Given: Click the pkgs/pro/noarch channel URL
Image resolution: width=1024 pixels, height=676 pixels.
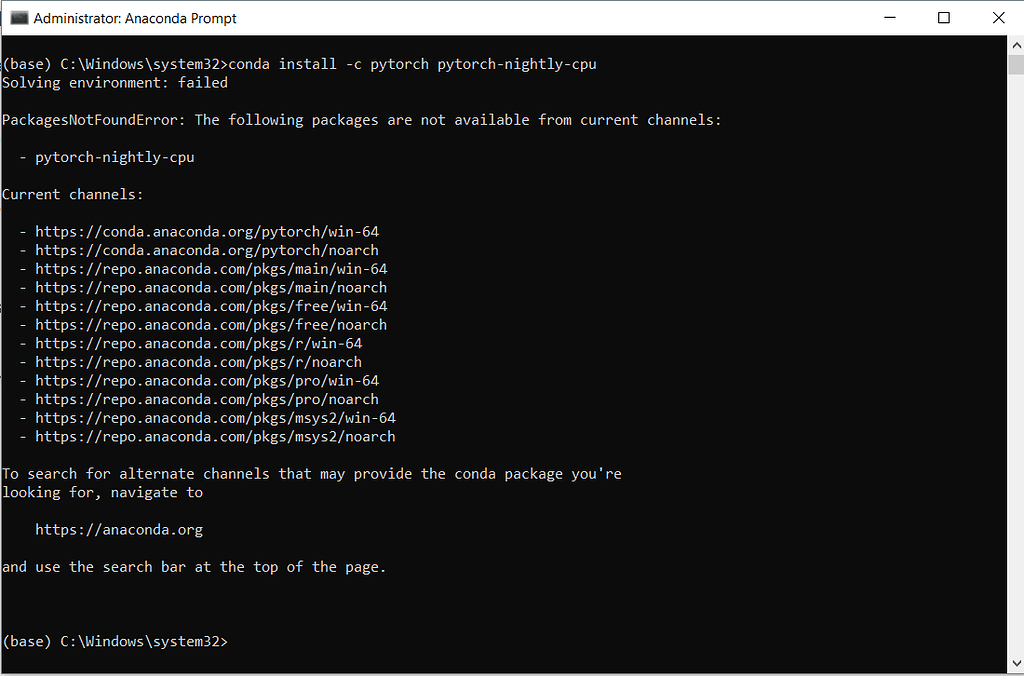Looking at the screenshot, I should (207, 399).
